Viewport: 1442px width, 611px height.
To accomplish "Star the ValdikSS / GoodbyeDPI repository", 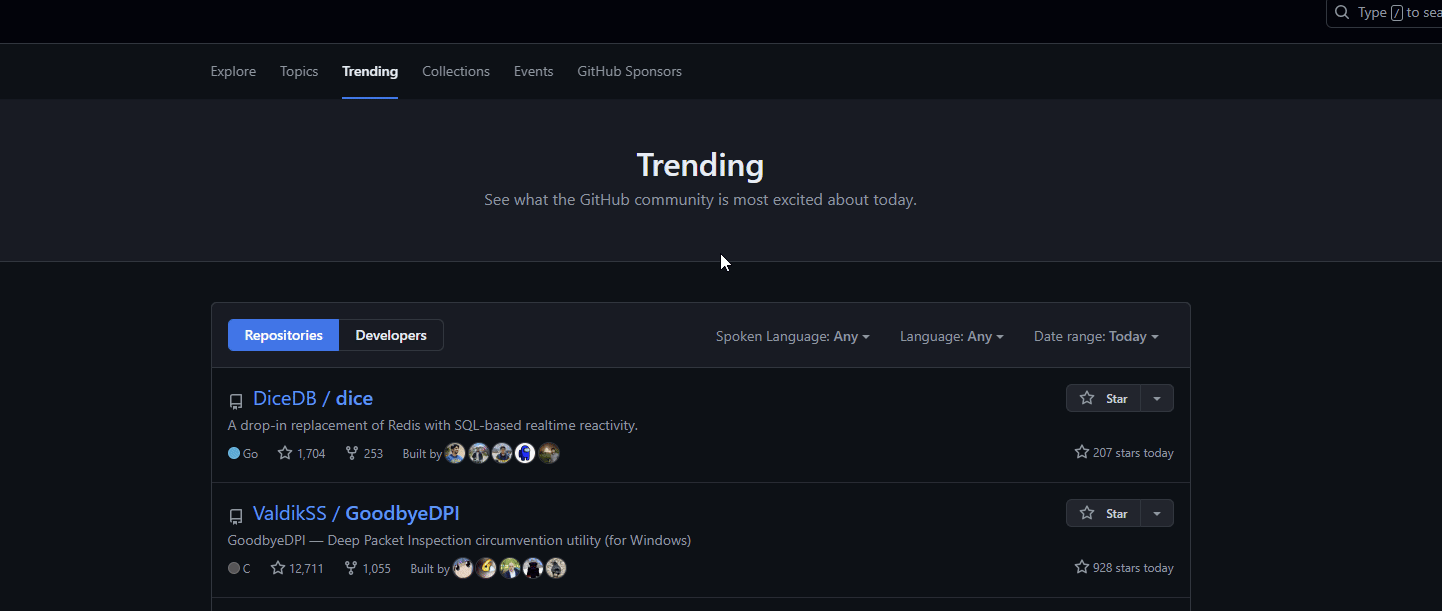I will pyautogui.click(x=1103, y=513).
